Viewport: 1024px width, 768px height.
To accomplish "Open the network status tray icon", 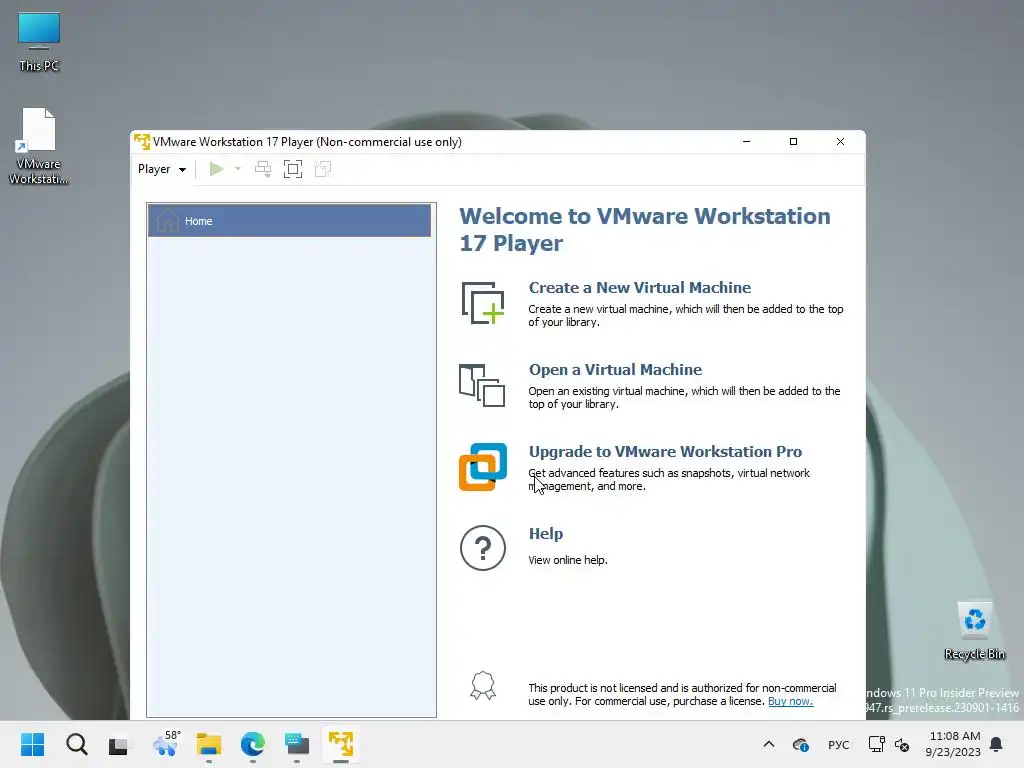I will point(876,744).
